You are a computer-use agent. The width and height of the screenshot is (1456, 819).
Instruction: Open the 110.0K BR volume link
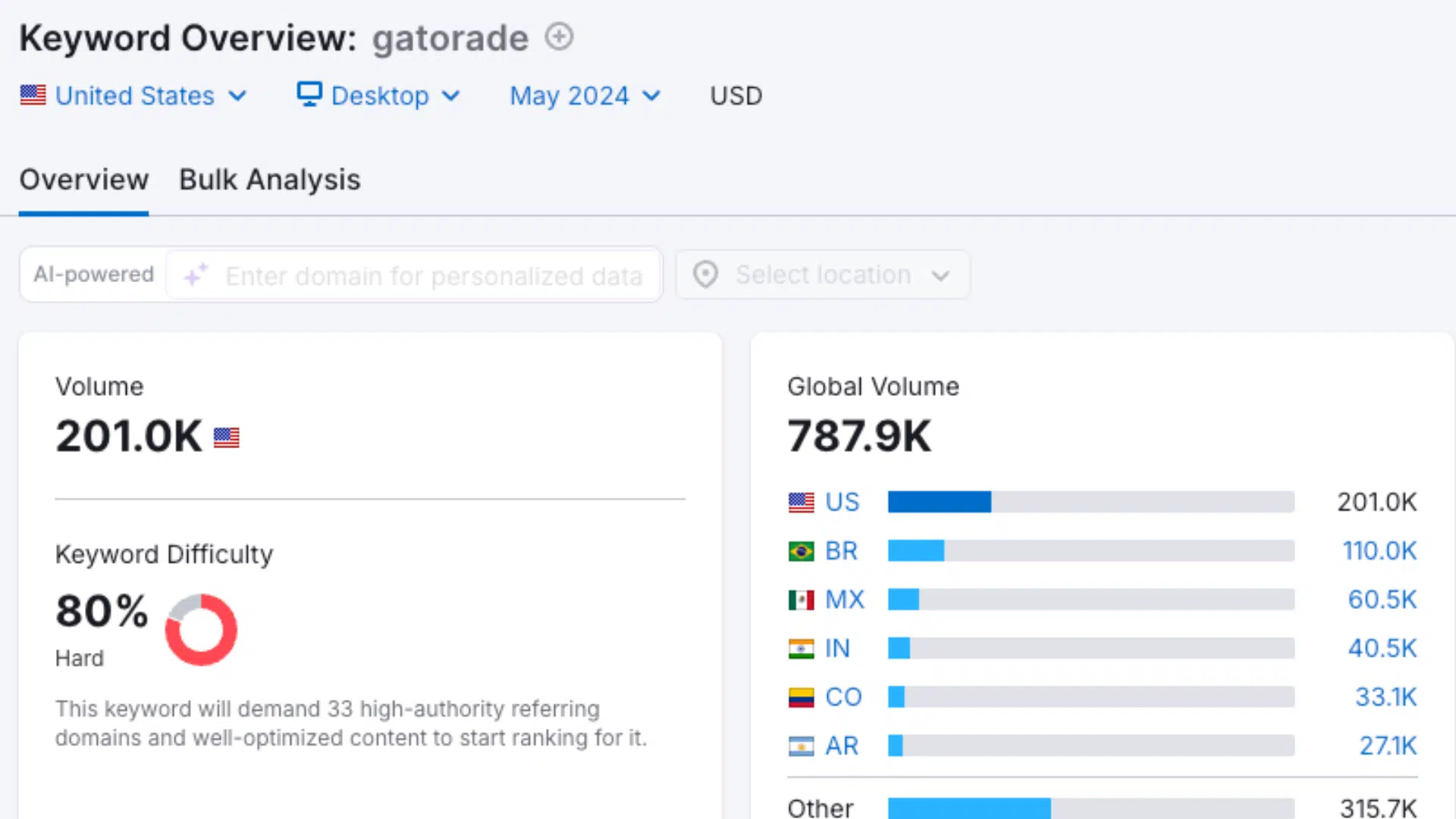click(1379, 551)
